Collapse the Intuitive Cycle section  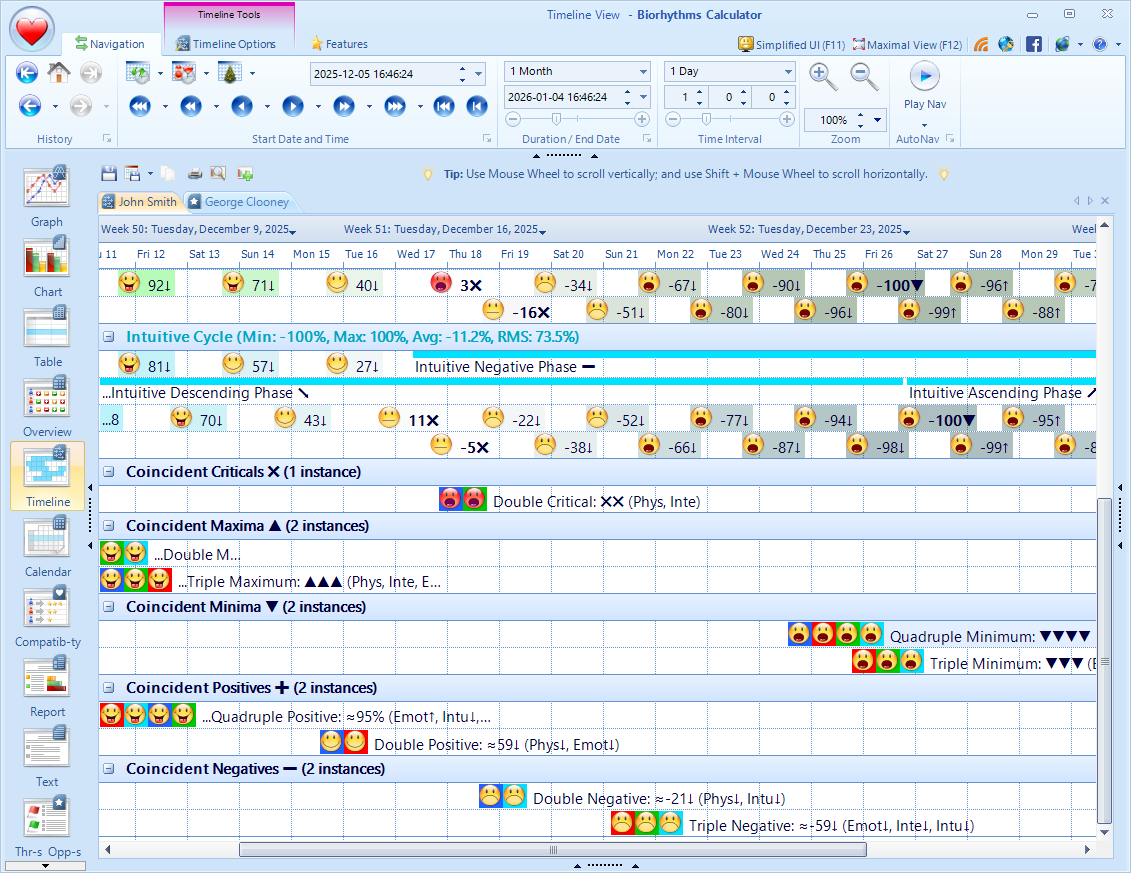pyautogui.click(x=109, y=337)
